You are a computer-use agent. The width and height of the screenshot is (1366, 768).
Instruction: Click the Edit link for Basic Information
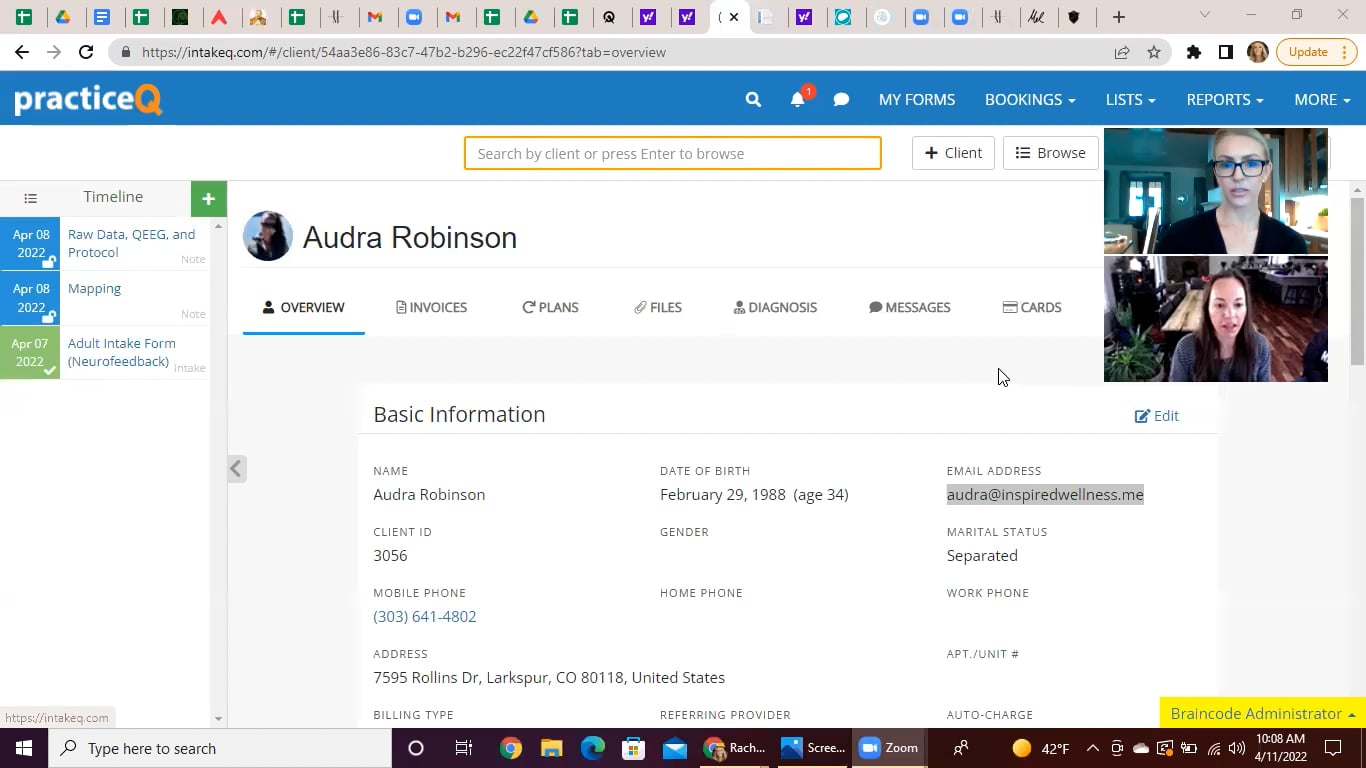(x=1156, y=415)
